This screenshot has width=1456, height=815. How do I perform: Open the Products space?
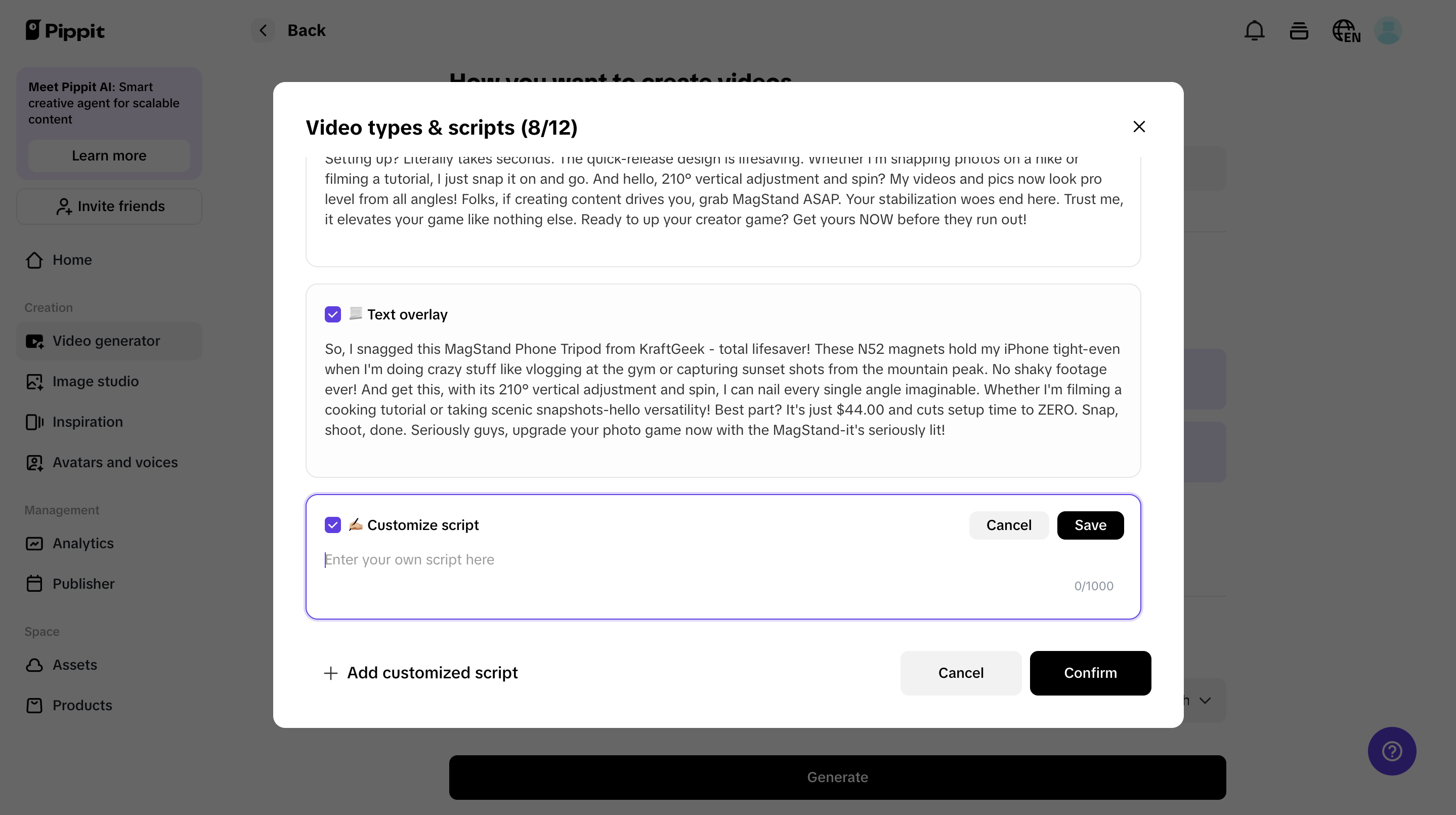point(82,705)
